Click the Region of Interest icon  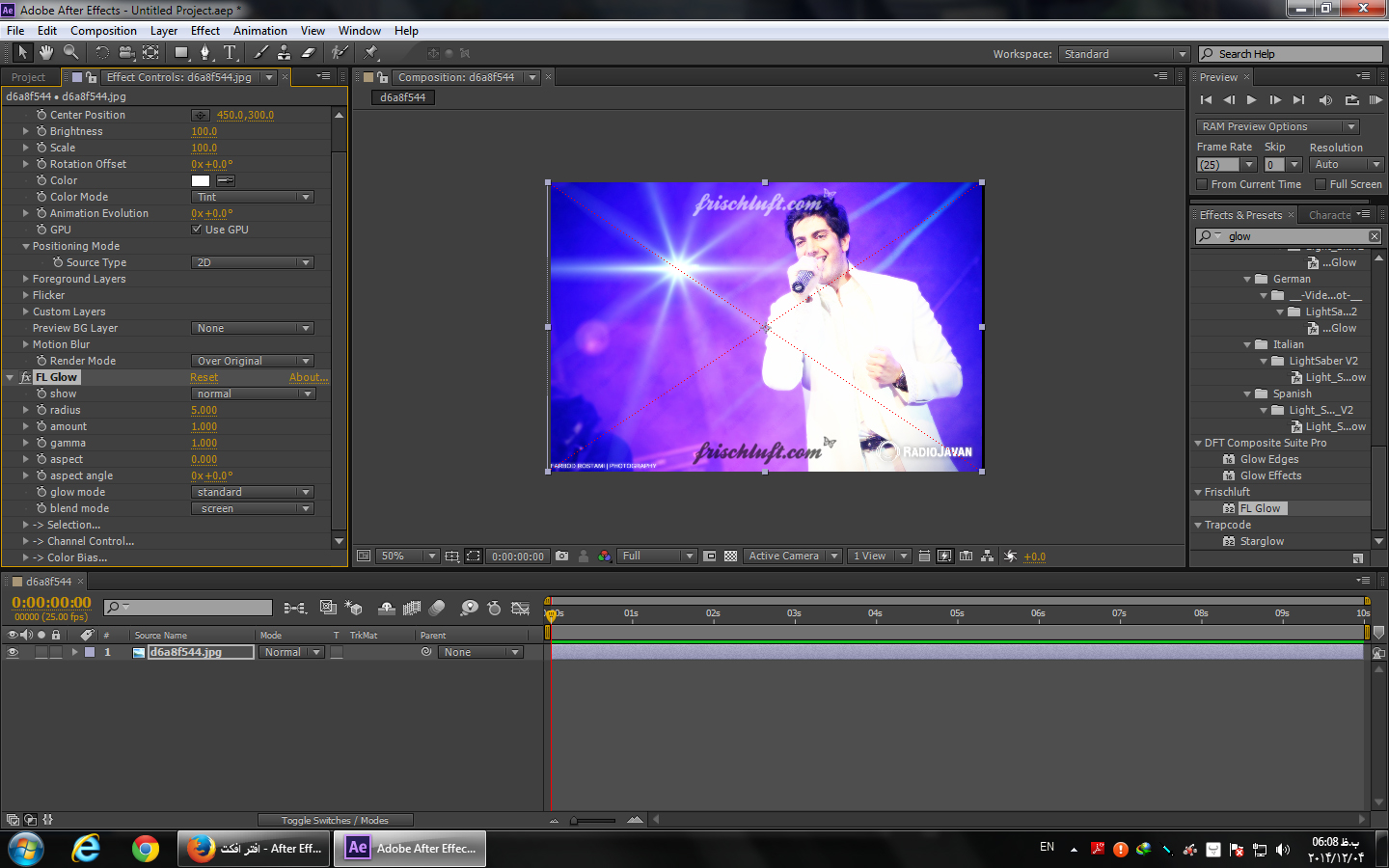click(474, 556)
